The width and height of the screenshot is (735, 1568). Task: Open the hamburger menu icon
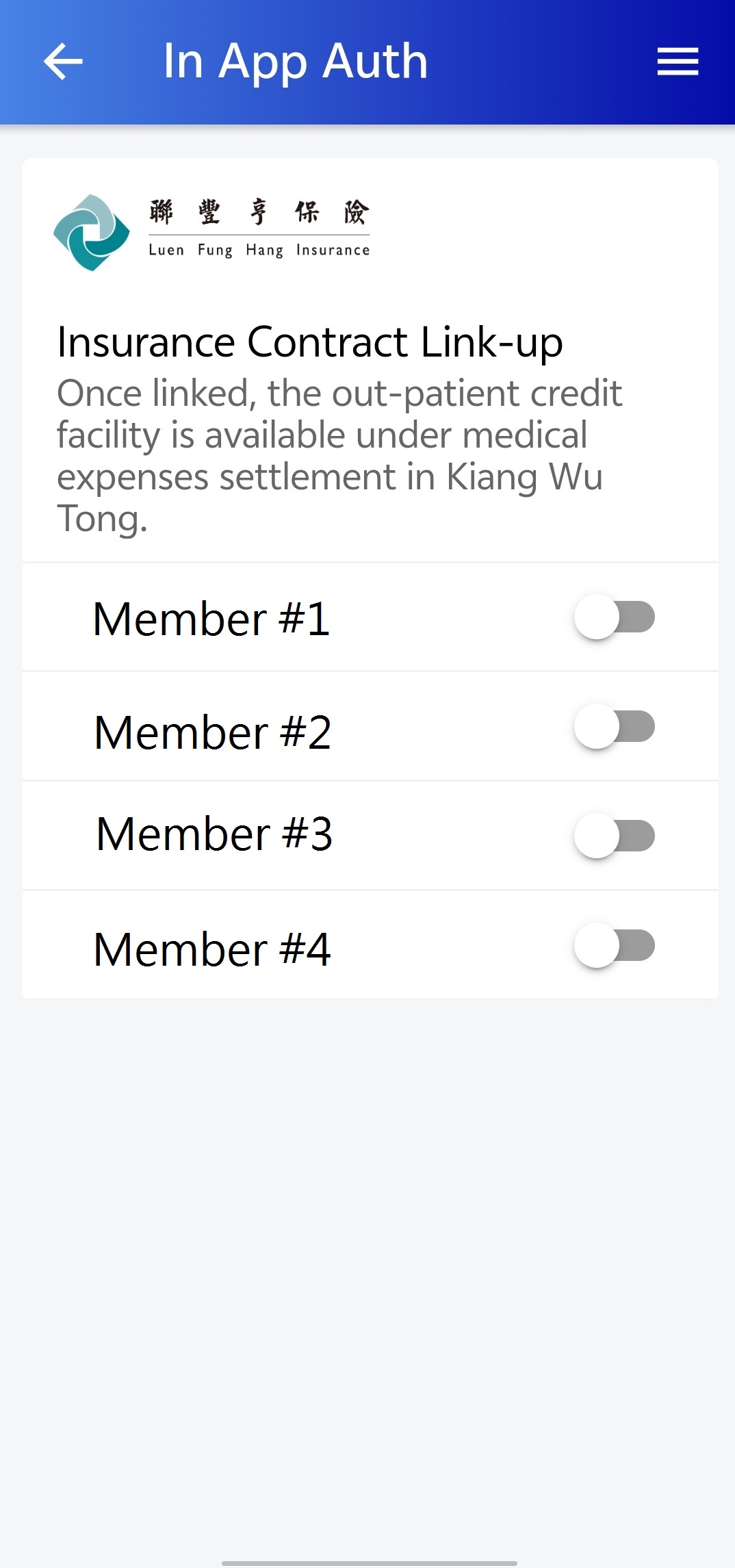(678, 62)
